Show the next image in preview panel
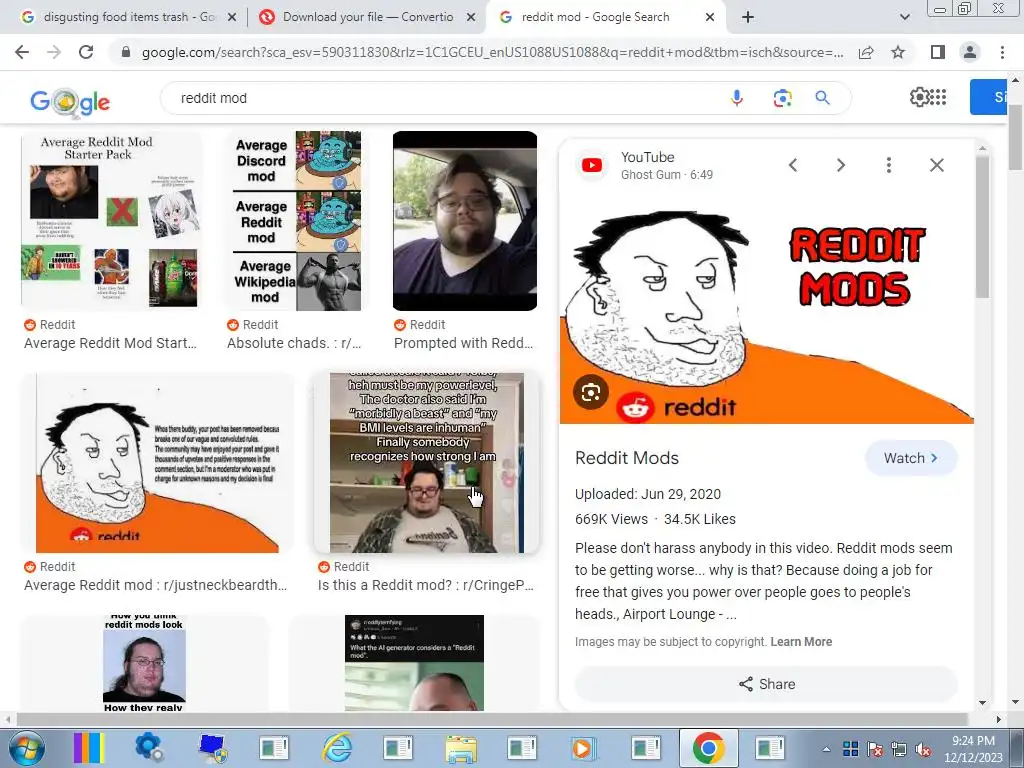 coord(841,165)
